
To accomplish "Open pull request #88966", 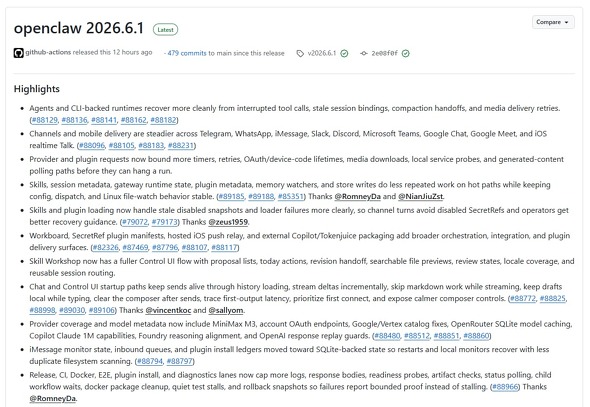I will [x=505, y=387].
